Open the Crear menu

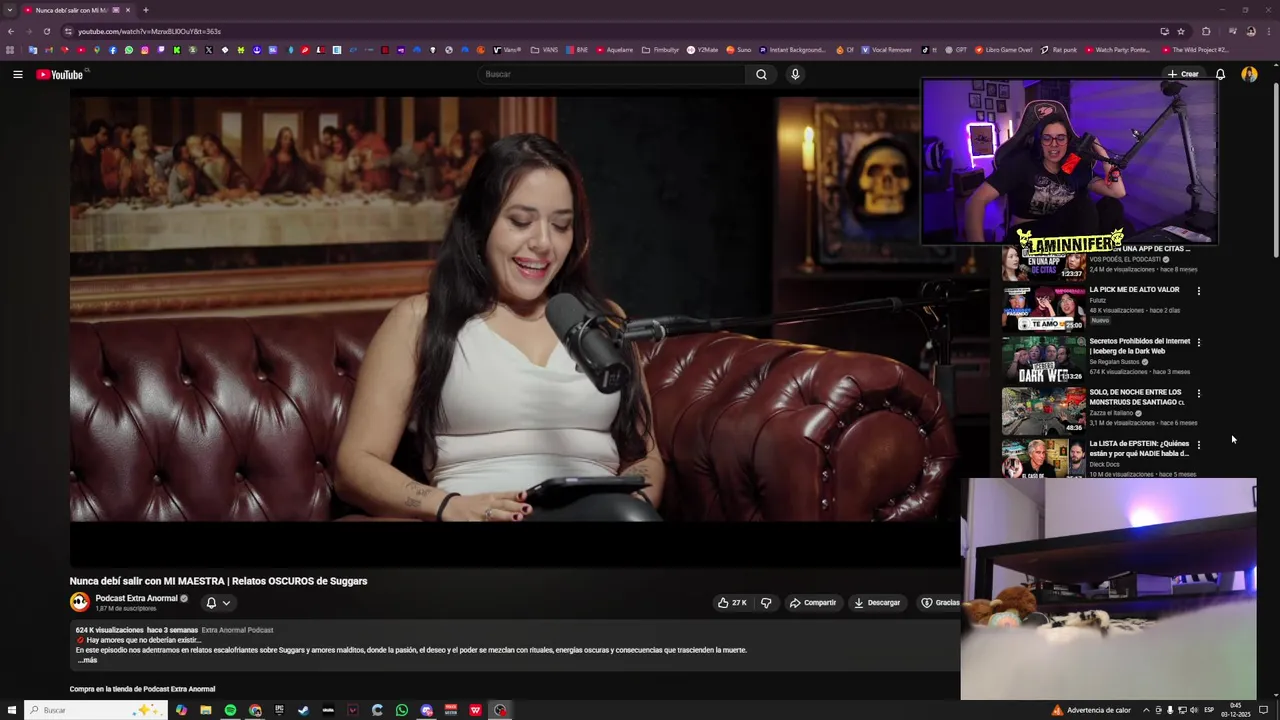(x=1183, y=74)
